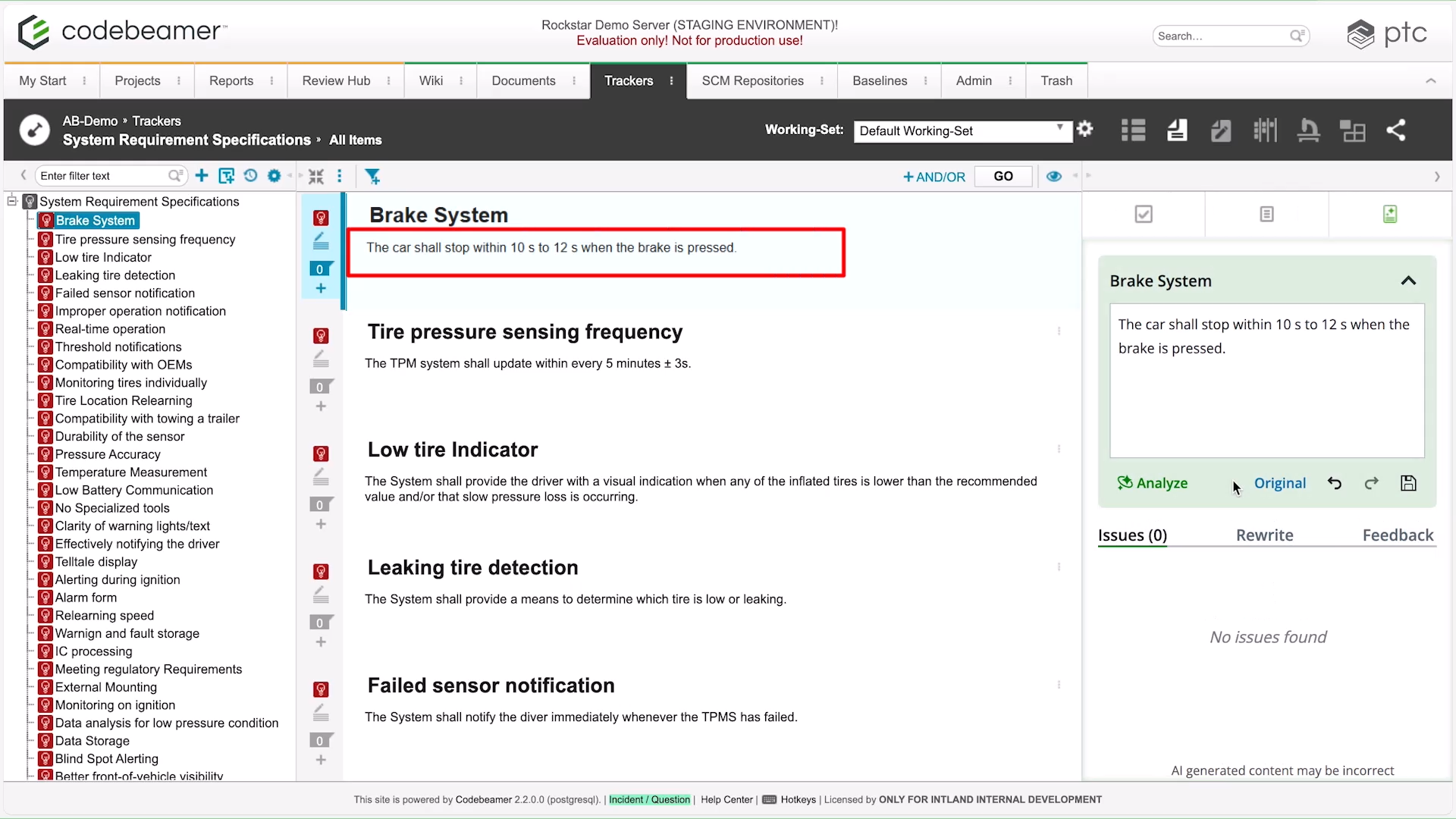The height and width of the screenshot is (819, 1456).
Task: Collapse the Brake System AI panel chevron
Action: 1409,281
